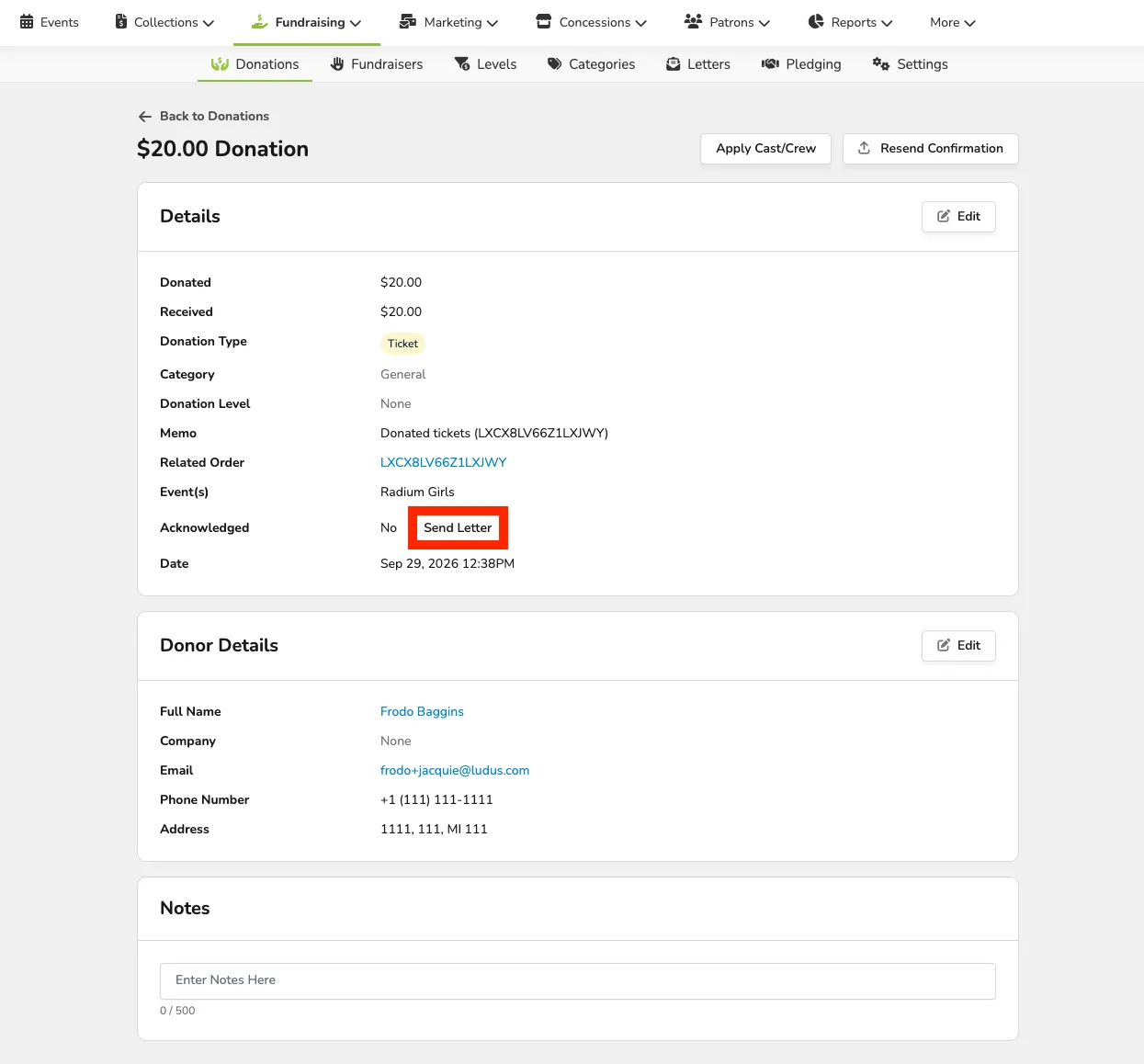1144x1064 pixels.
Task: Click the Pledging handshake icon
Action: click(771, 64)
